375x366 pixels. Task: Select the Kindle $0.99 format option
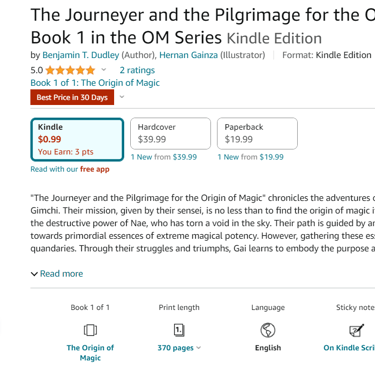77,139
